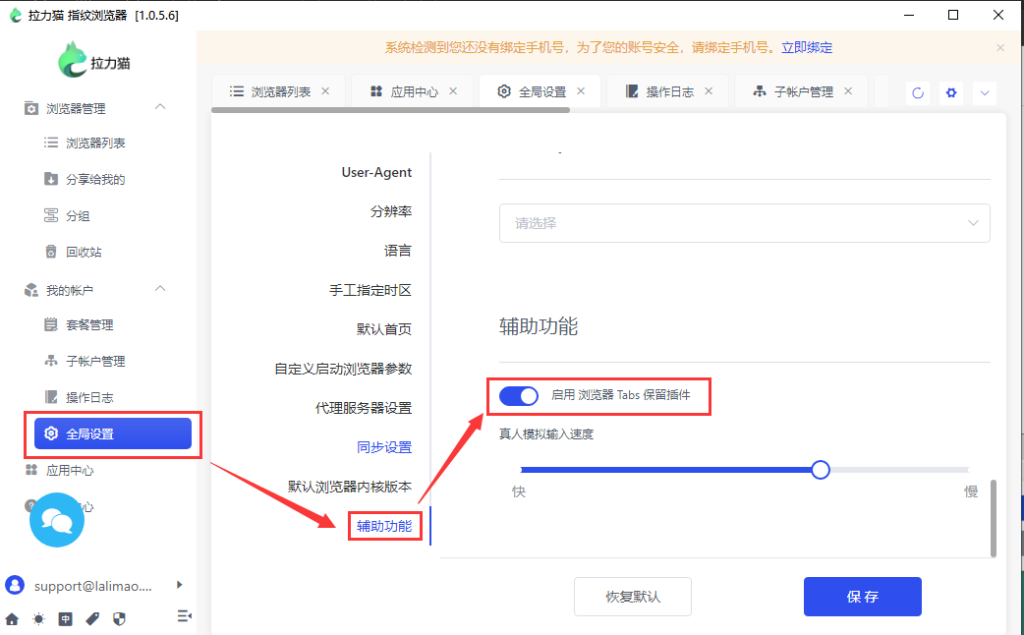Toggle the 启用浏览器 Tabs 保留插件 switch
1024x635 pixels.
519,395
